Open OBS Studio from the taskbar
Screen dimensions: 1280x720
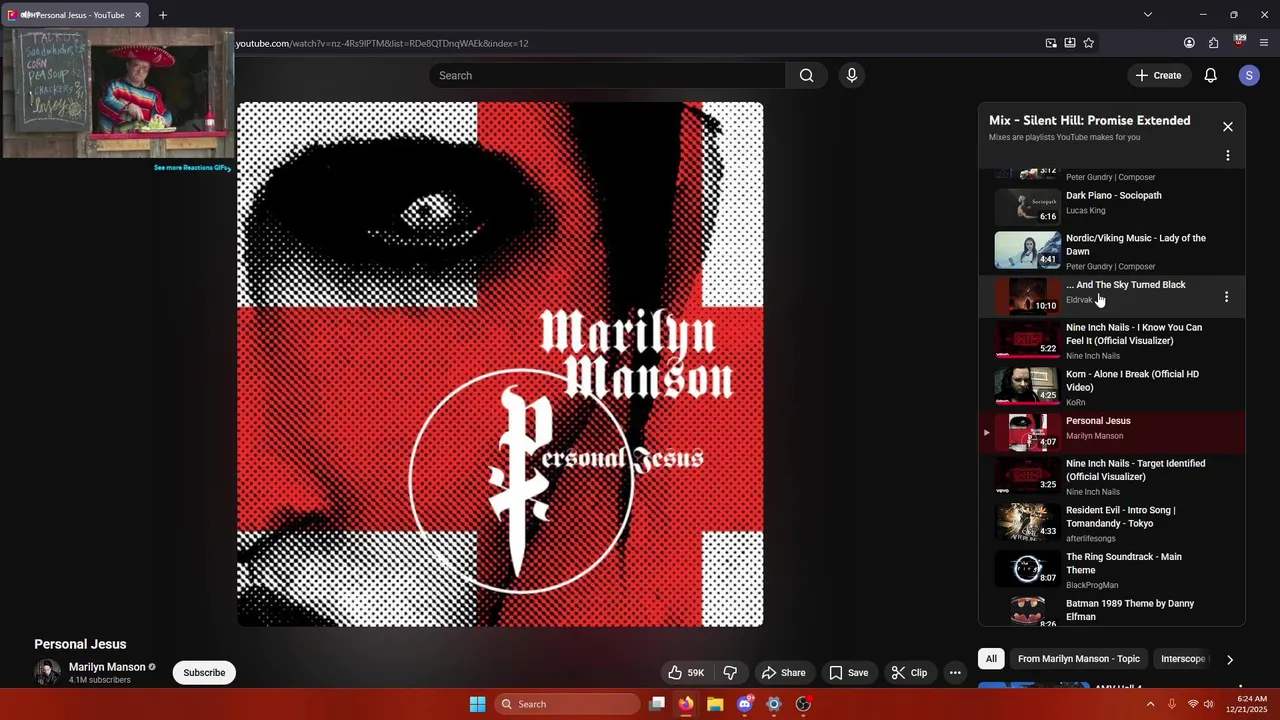tap(803, 704)
